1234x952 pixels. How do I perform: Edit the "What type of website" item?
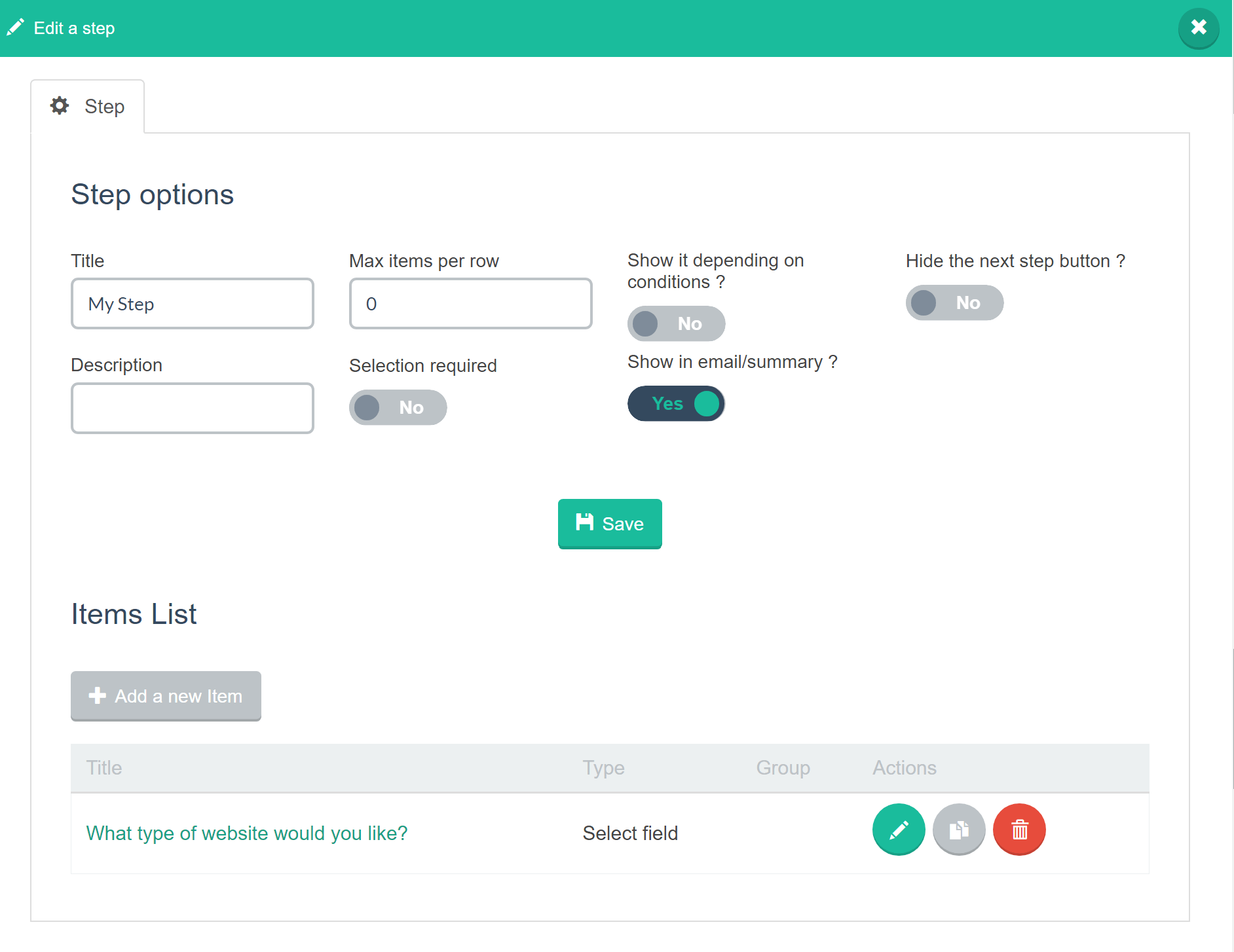point(898,830)
